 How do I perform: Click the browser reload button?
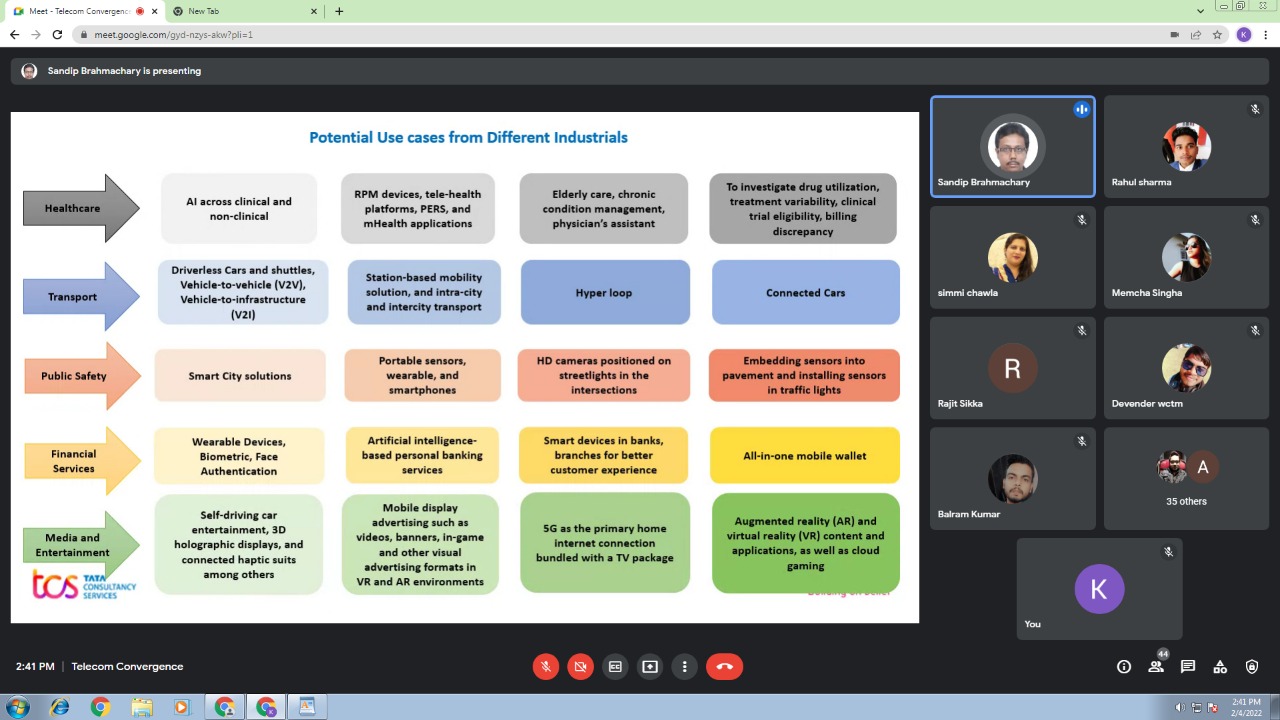(57, 34)
